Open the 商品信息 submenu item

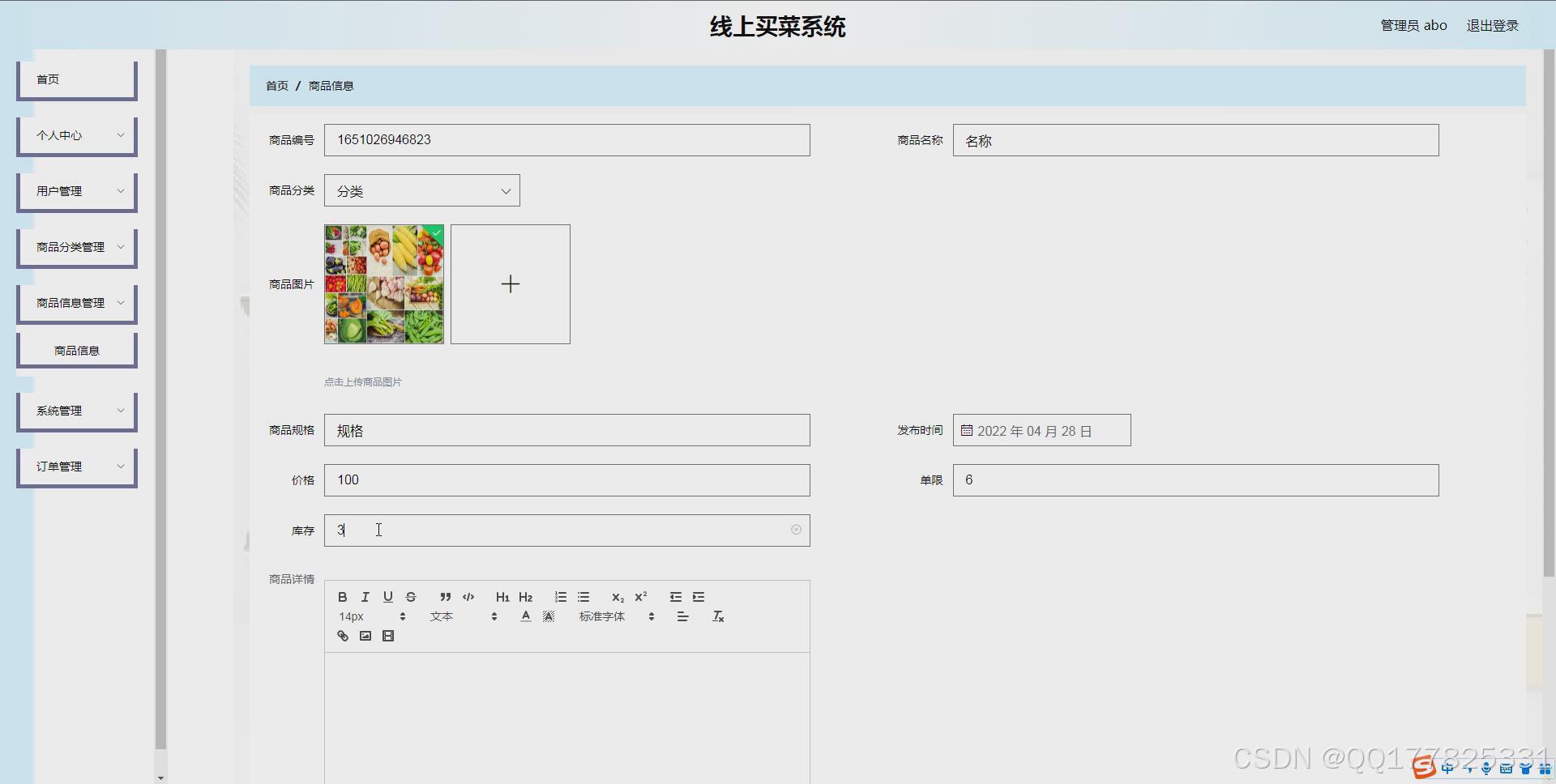[77, 351]
